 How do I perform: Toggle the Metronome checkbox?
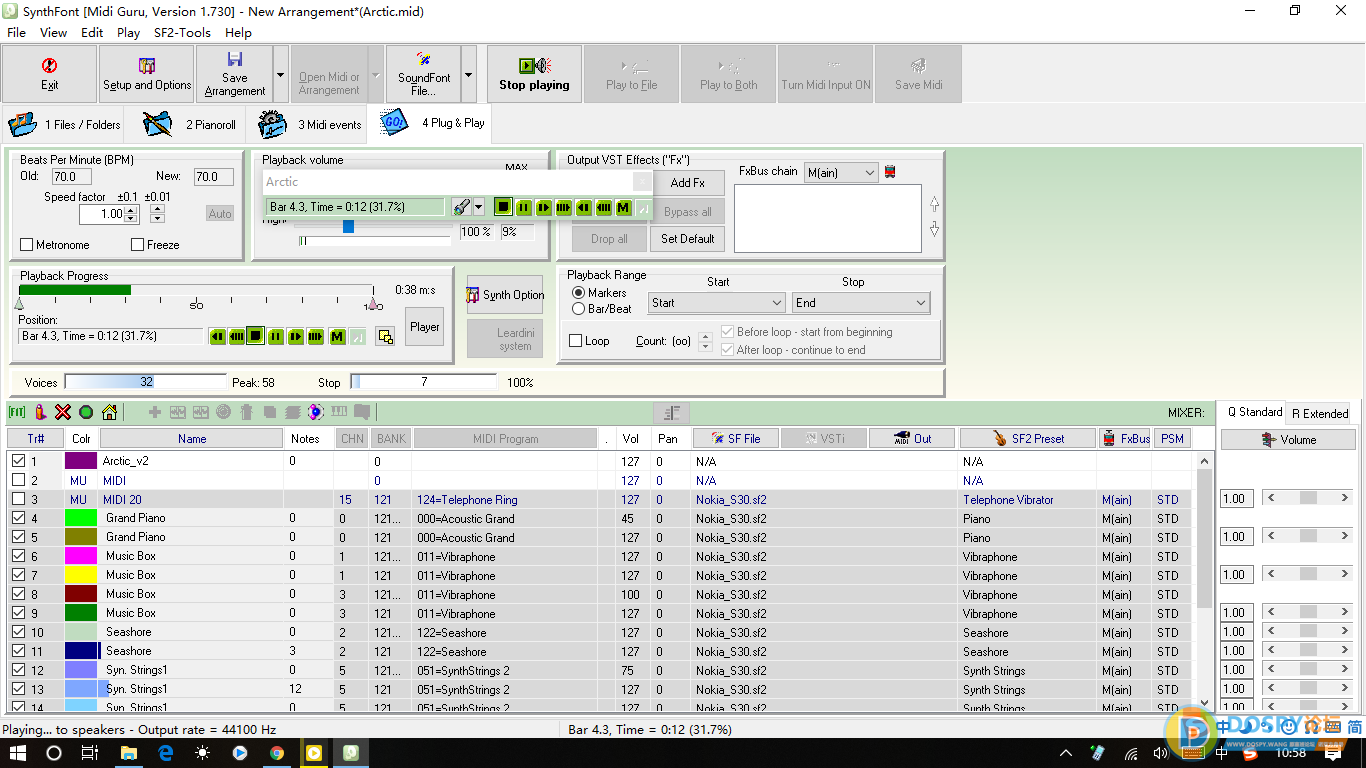pyautogui.click(x=27, y=245)
